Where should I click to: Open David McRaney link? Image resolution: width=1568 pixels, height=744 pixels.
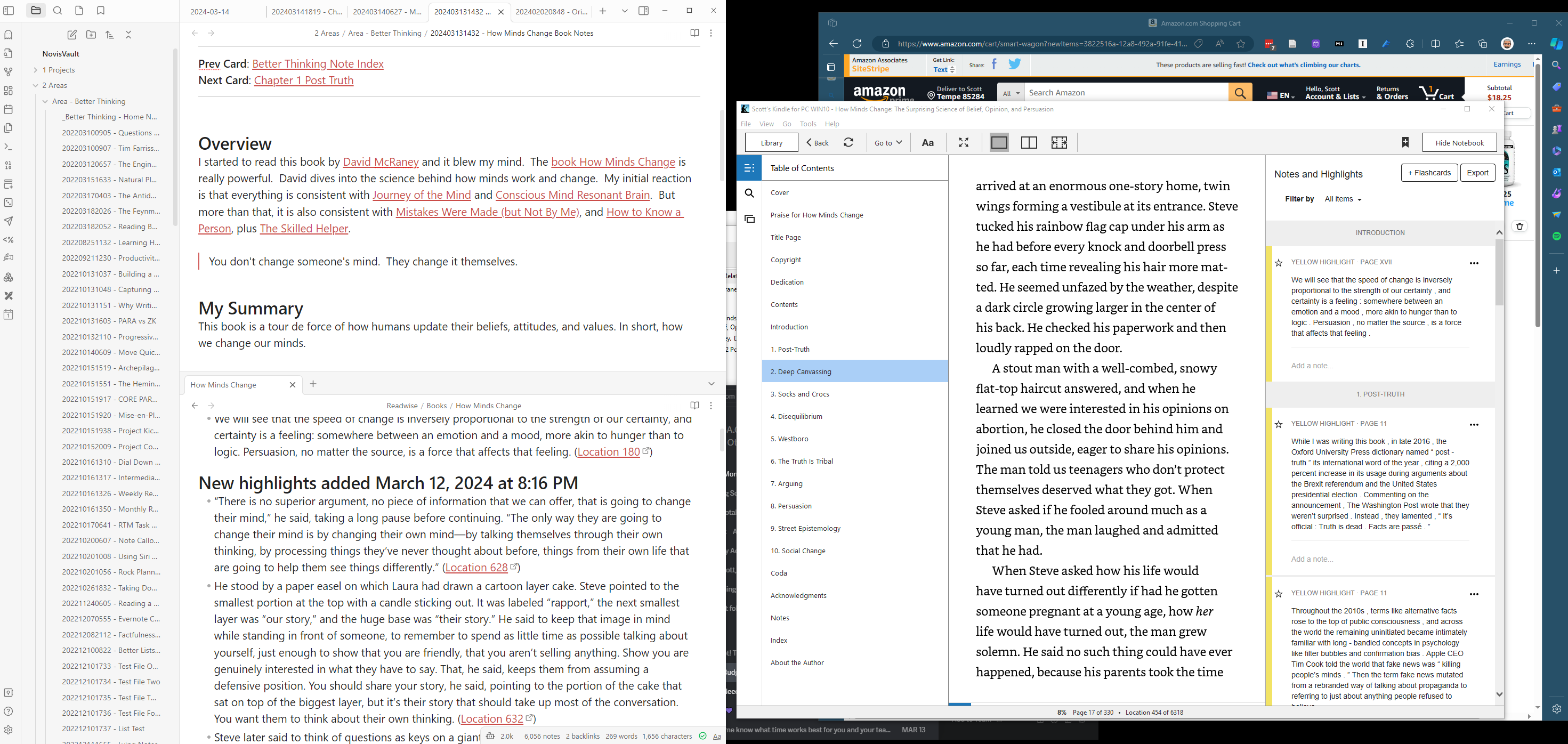[381, 162]
